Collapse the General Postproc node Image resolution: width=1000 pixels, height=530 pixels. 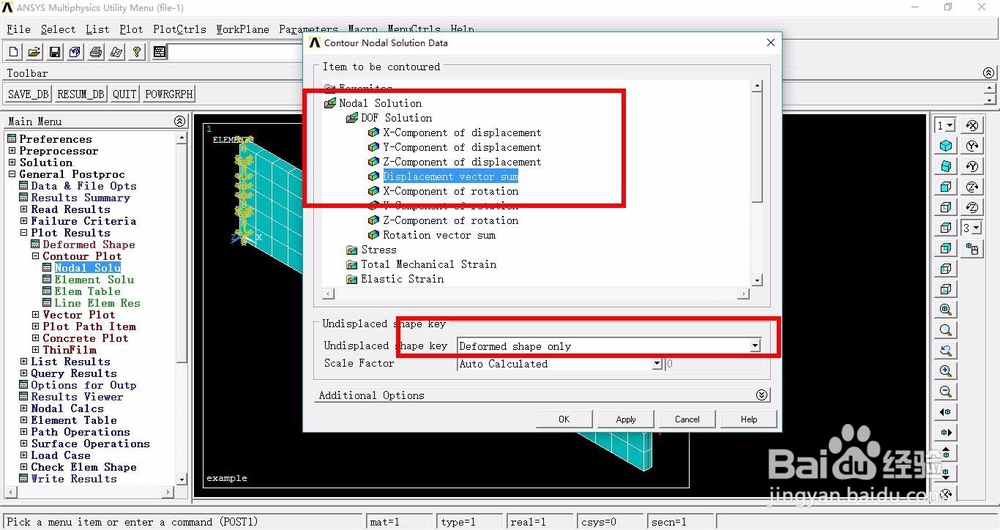point(11,174)
